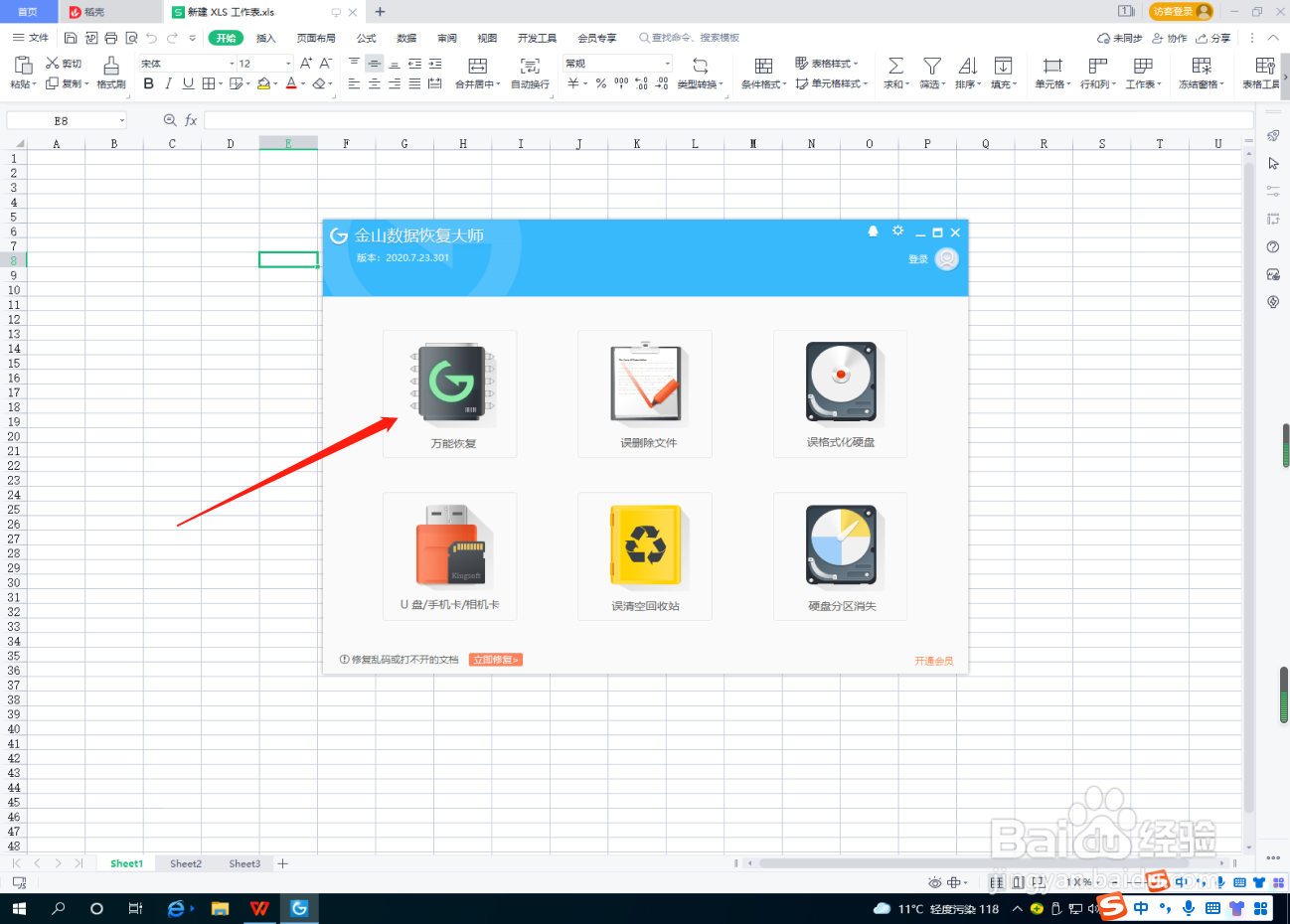Click the vertical scrollbar of spreadsheet
Screen dimensions: 1290x924
coord(1248,489)
